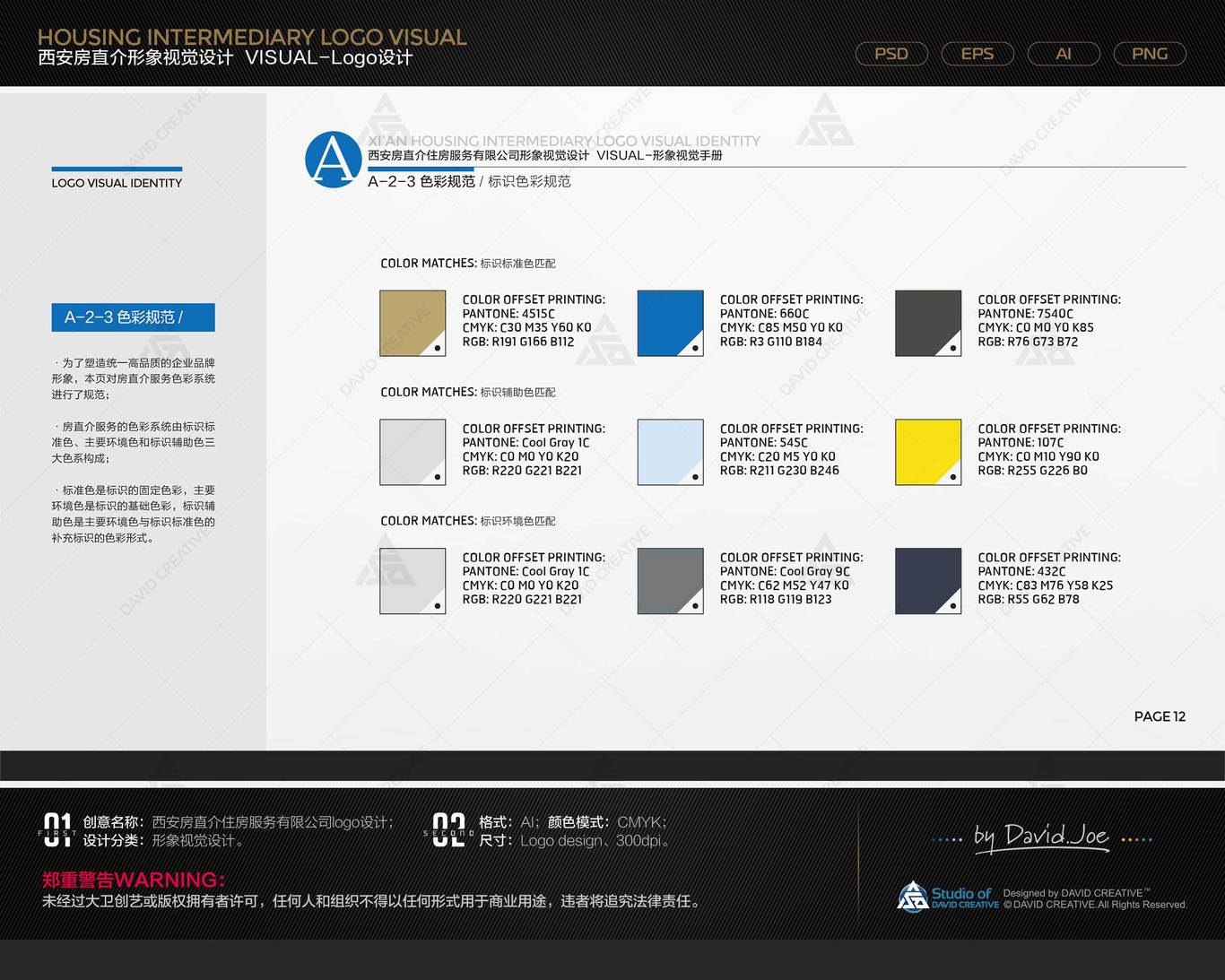Screen dimensions: 1225x980
Task: Click the text CMYK: C0 M0 Y0 K85
Action: coord(1036,327)
